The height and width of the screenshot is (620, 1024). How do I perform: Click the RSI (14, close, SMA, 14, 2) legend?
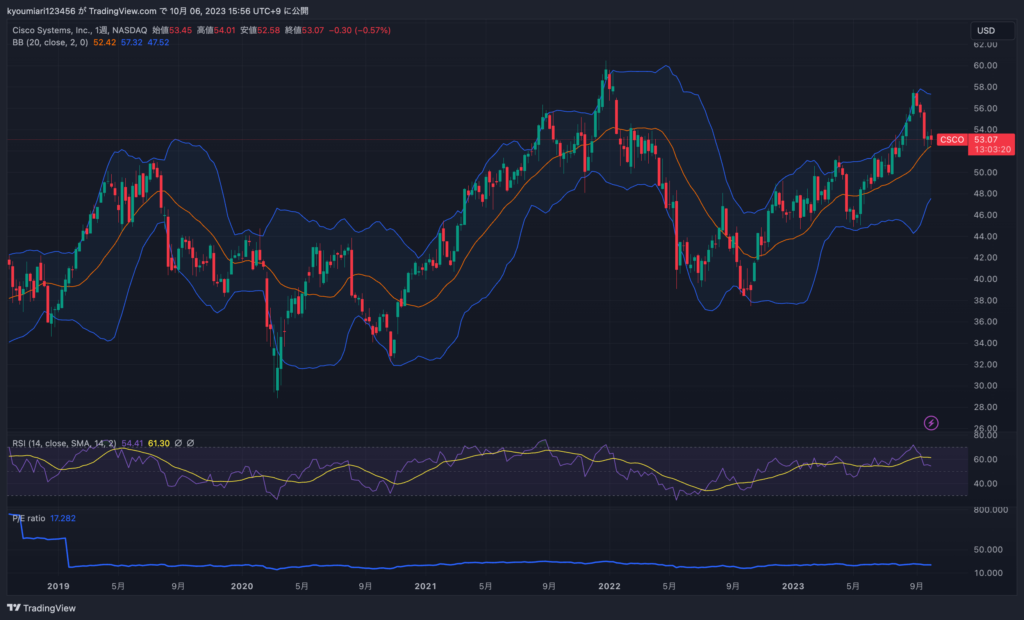coord(64,443)
